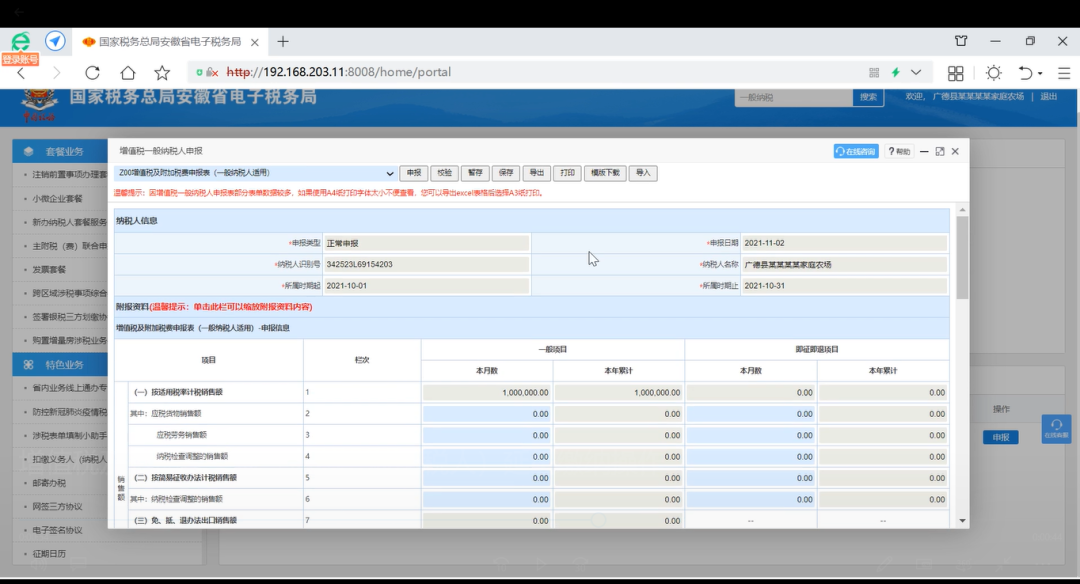
Task: Click the 申报类型 field showing 正常申报
Action: [426, 243]
